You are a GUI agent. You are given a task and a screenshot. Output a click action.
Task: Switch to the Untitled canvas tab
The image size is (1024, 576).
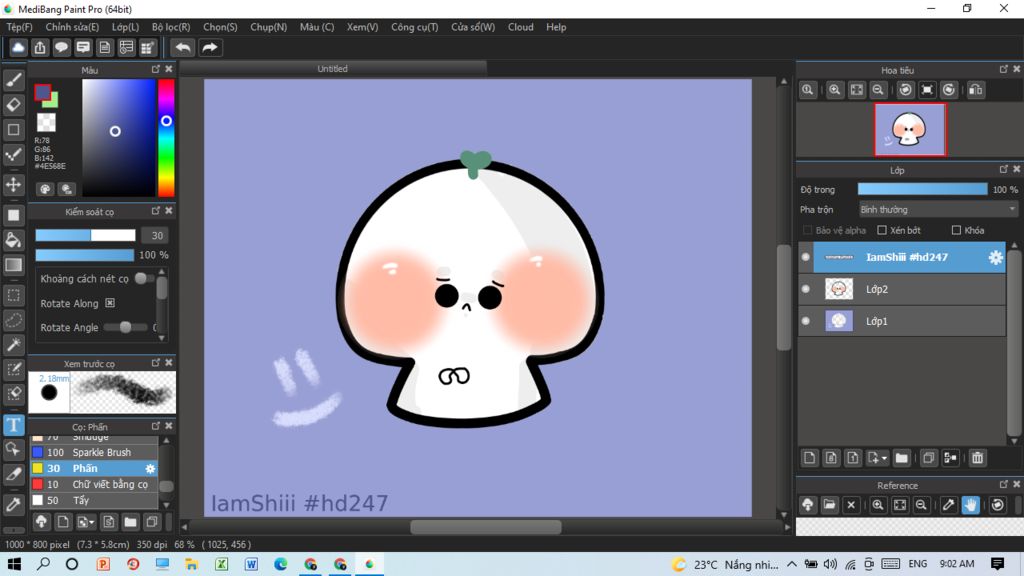(333, 69)
